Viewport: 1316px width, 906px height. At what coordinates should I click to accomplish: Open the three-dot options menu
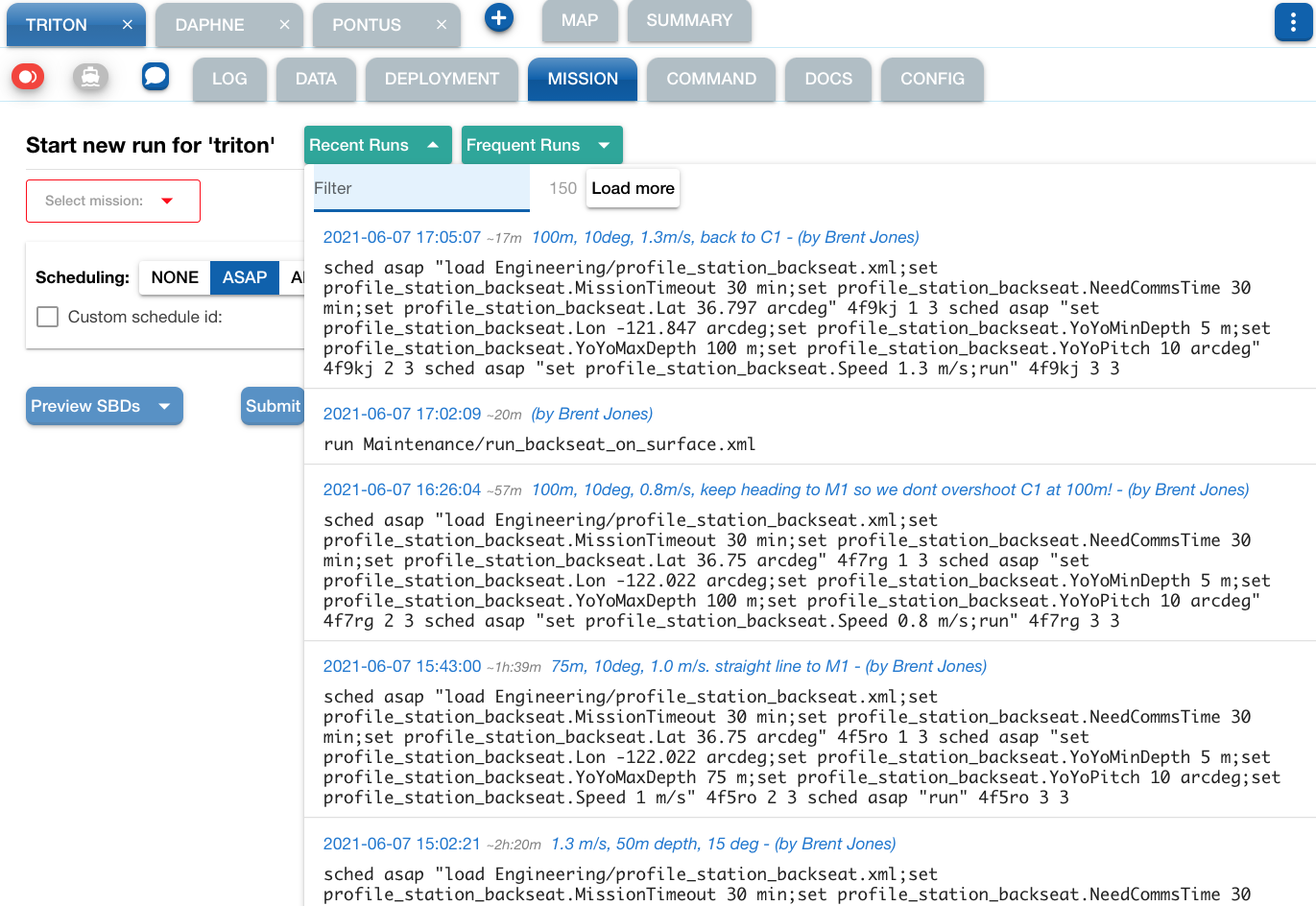point(1293,23)
